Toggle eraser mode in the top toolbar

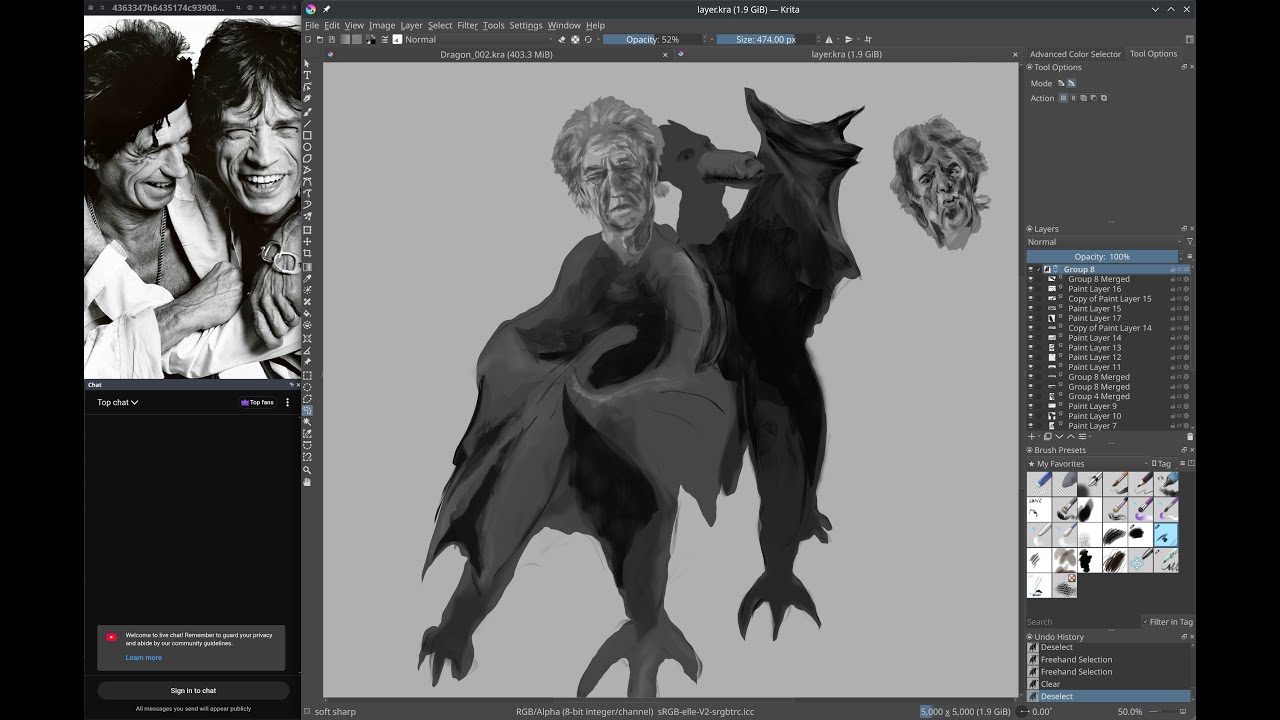tap(562, 40)
